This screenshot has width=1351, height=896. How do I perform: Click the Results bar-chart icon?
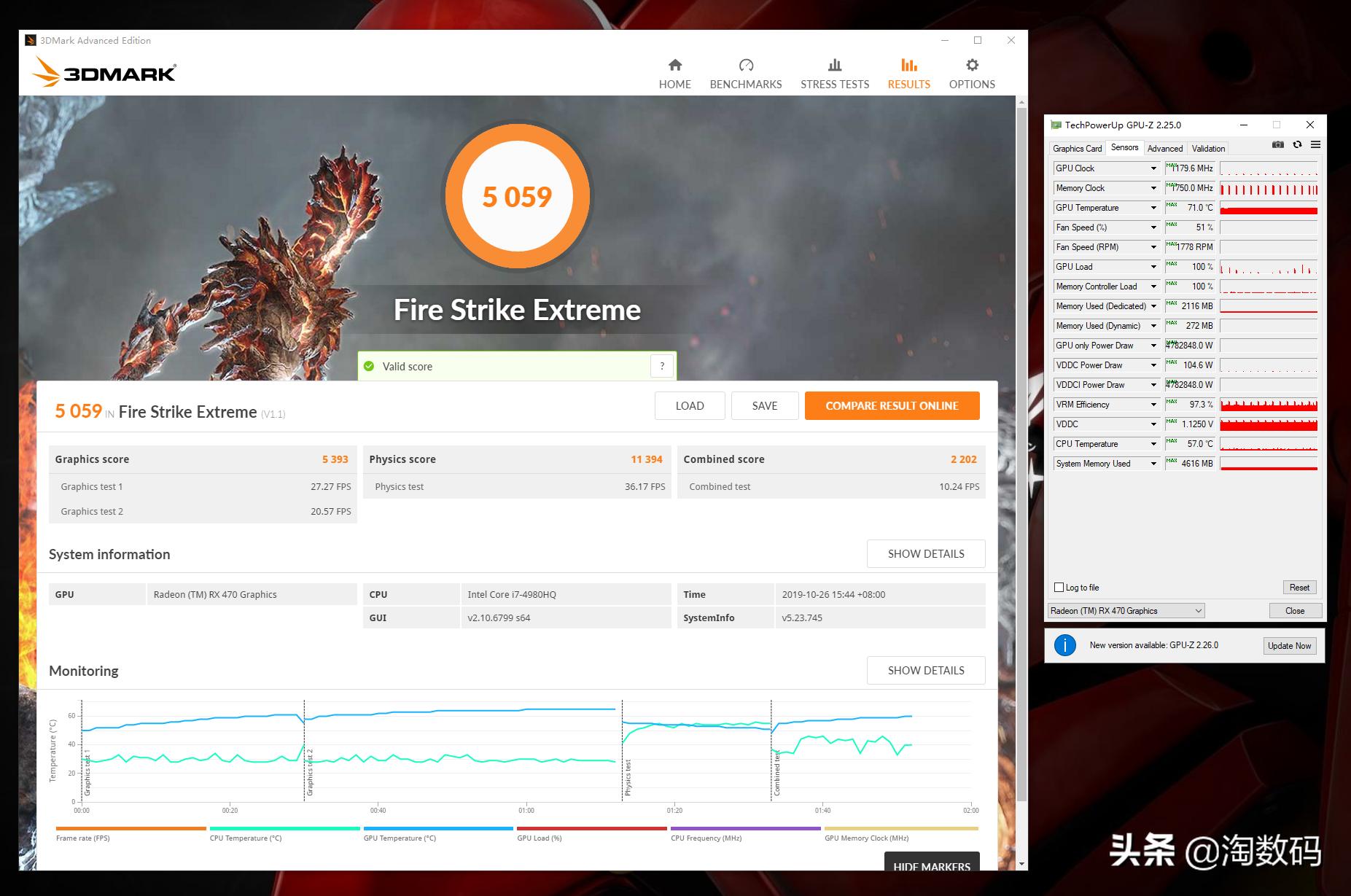[908, 65]
